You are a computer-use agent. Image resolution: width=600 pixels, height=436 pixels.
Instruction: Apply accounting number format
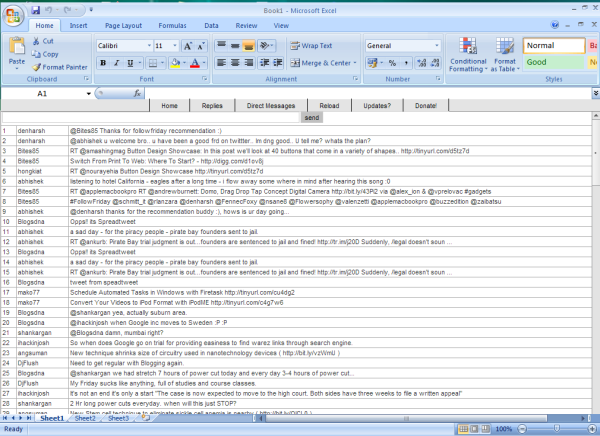(372, 63)
